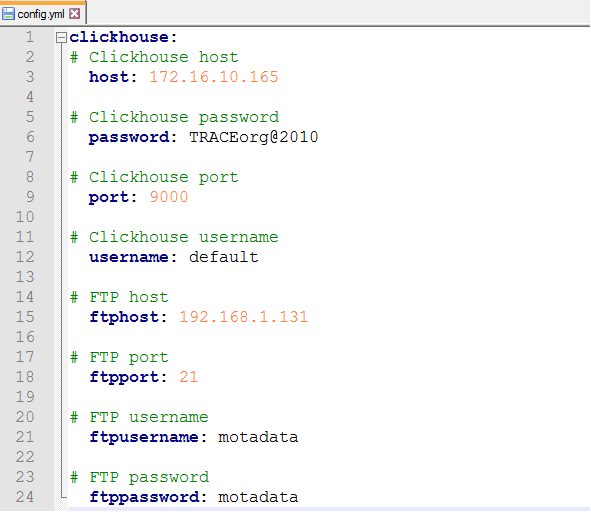Click line number 24 in the margin
The width and height of the screenshot is (591, 512).
click(x=25, y=497)
